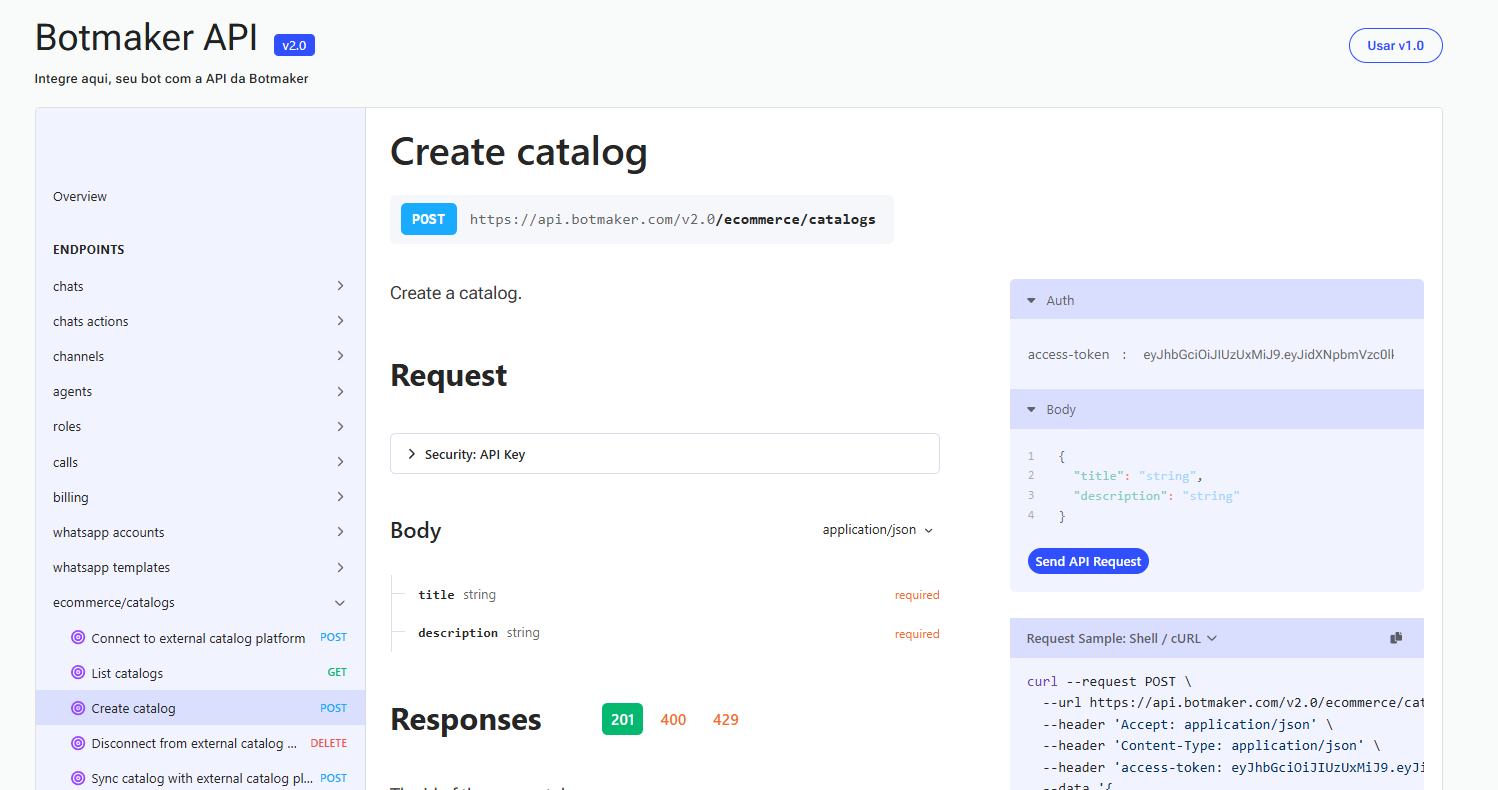1498x790 pixels.
Task: Select Create catalog in sidebar
Action: point(200,708)
